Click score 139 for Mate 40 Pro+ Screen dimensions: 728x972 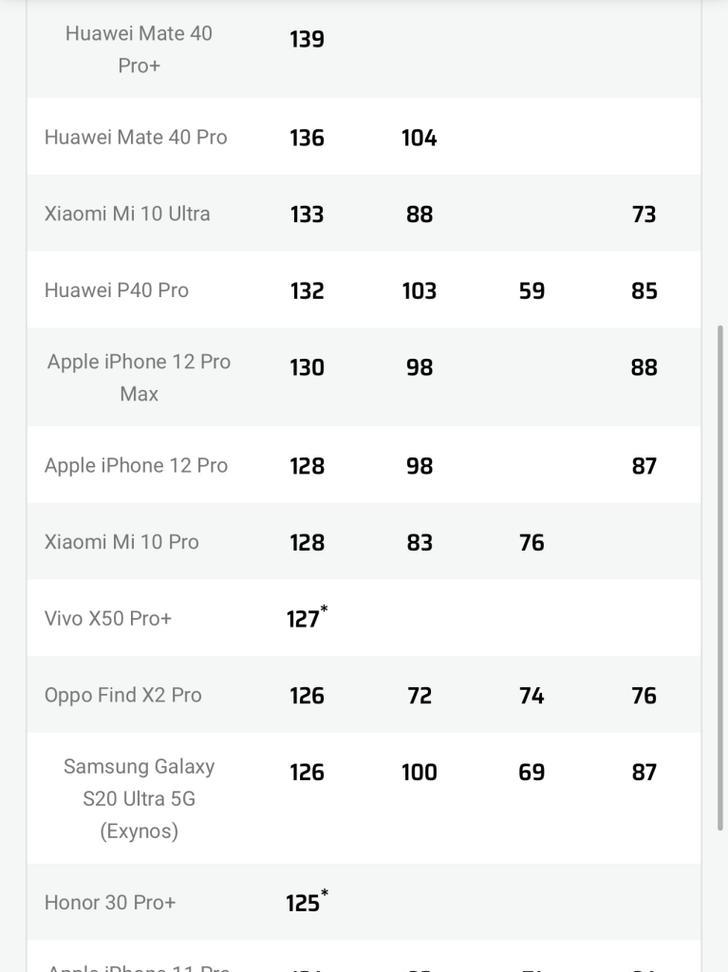point(307,39)
